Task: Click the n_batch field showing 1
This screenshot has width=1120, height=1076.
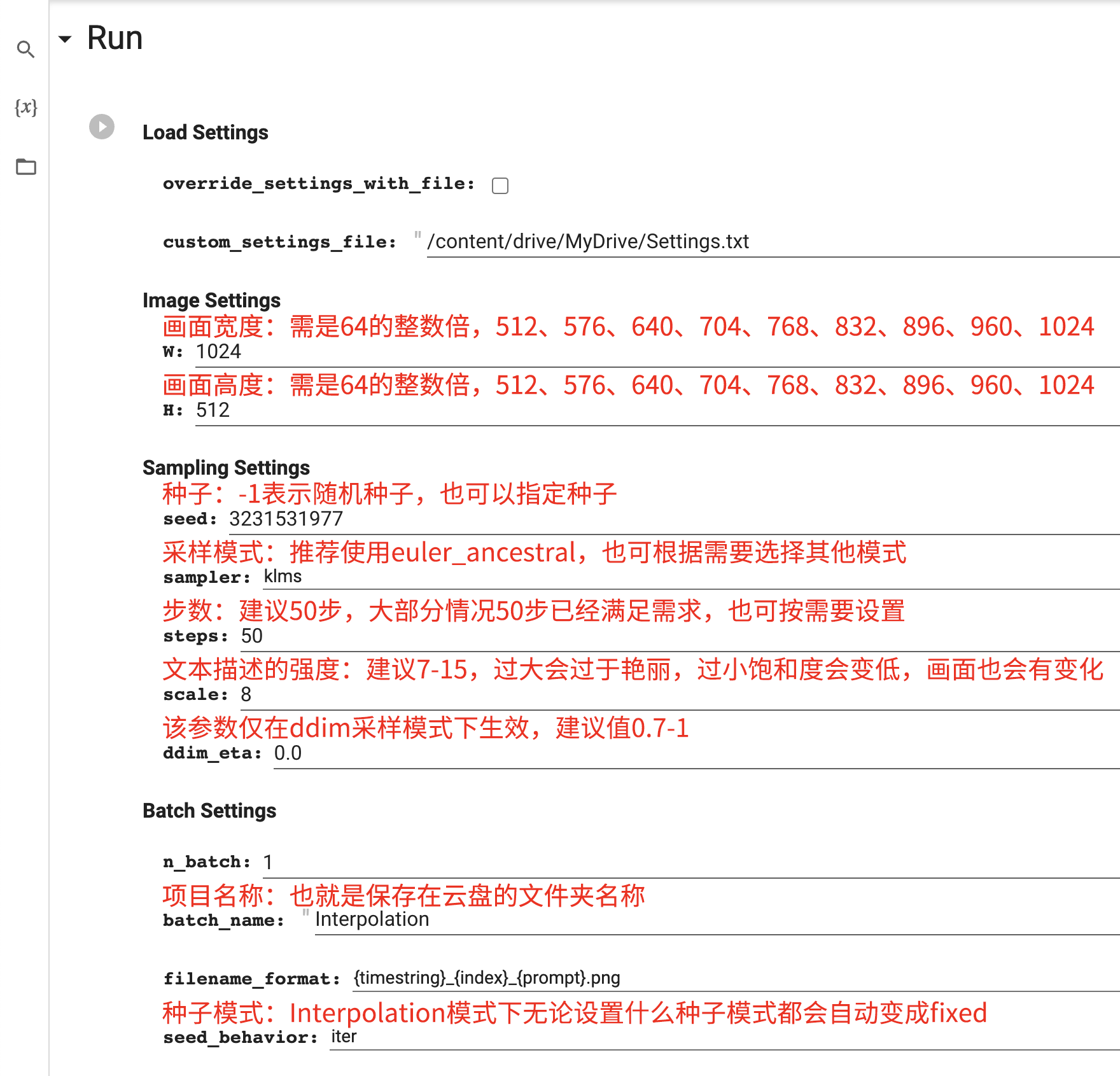Action: pos(691,863)
